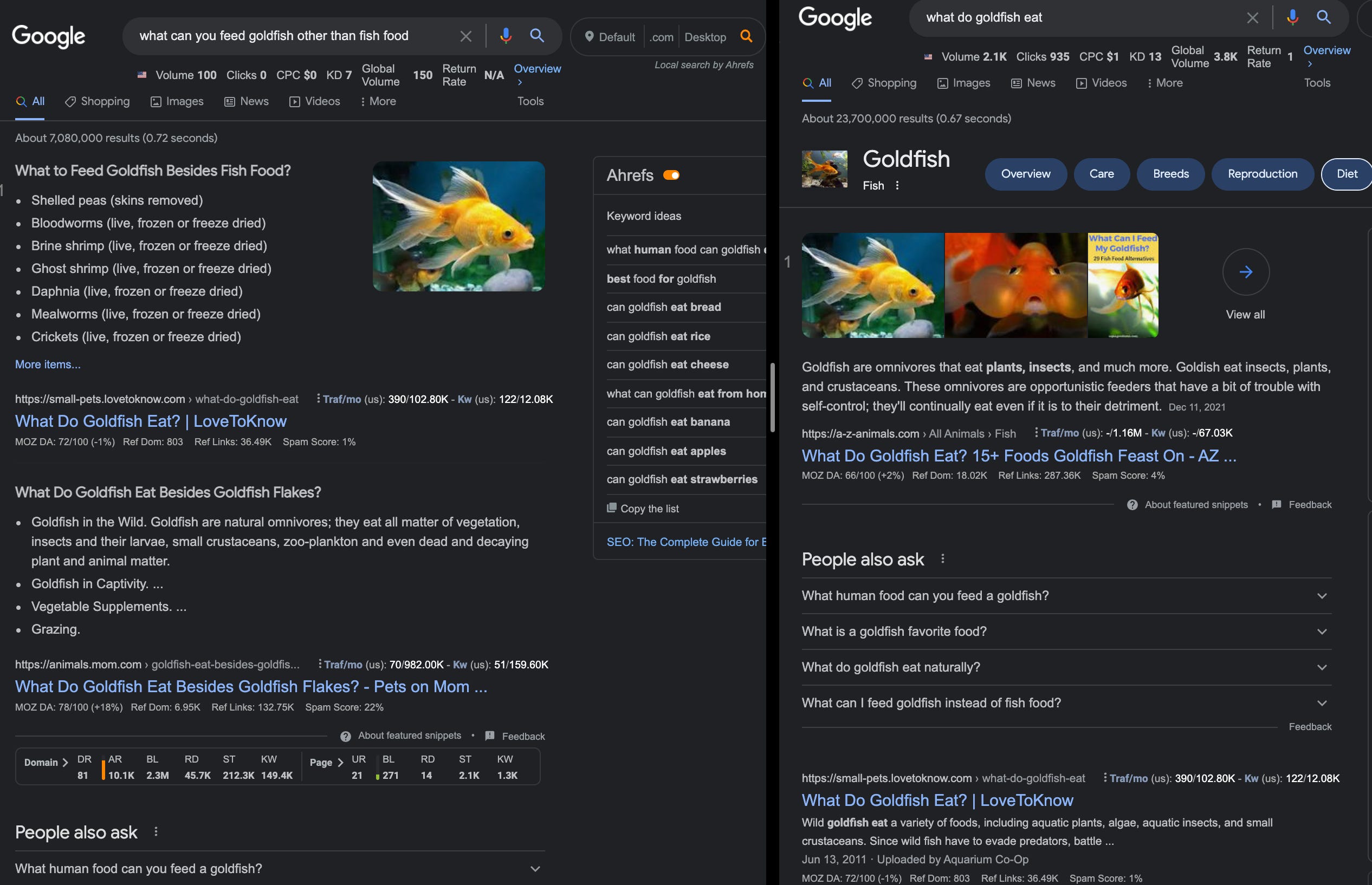Image resolution: width=1372 pixels, height=885 pixels.
Task: Open 'What Do Goldfish Eat? | LoveToKnow' left result
Action: [x=151, y=421]
